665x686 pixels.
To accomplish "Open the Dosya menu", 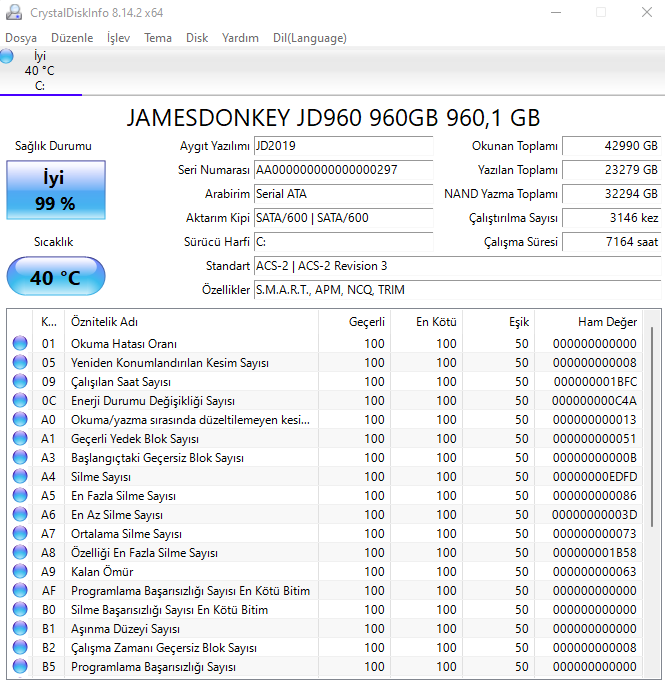I will (x=21, y=38).
